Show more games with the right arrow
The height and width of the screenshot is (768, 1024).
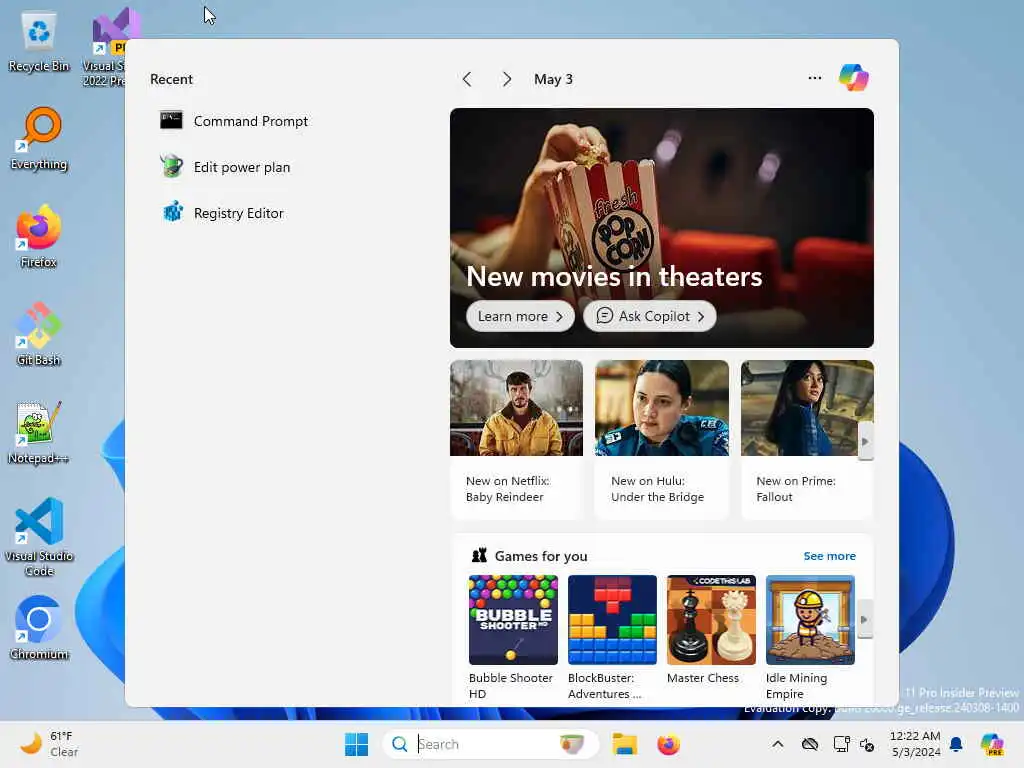[x=865, y=620]
